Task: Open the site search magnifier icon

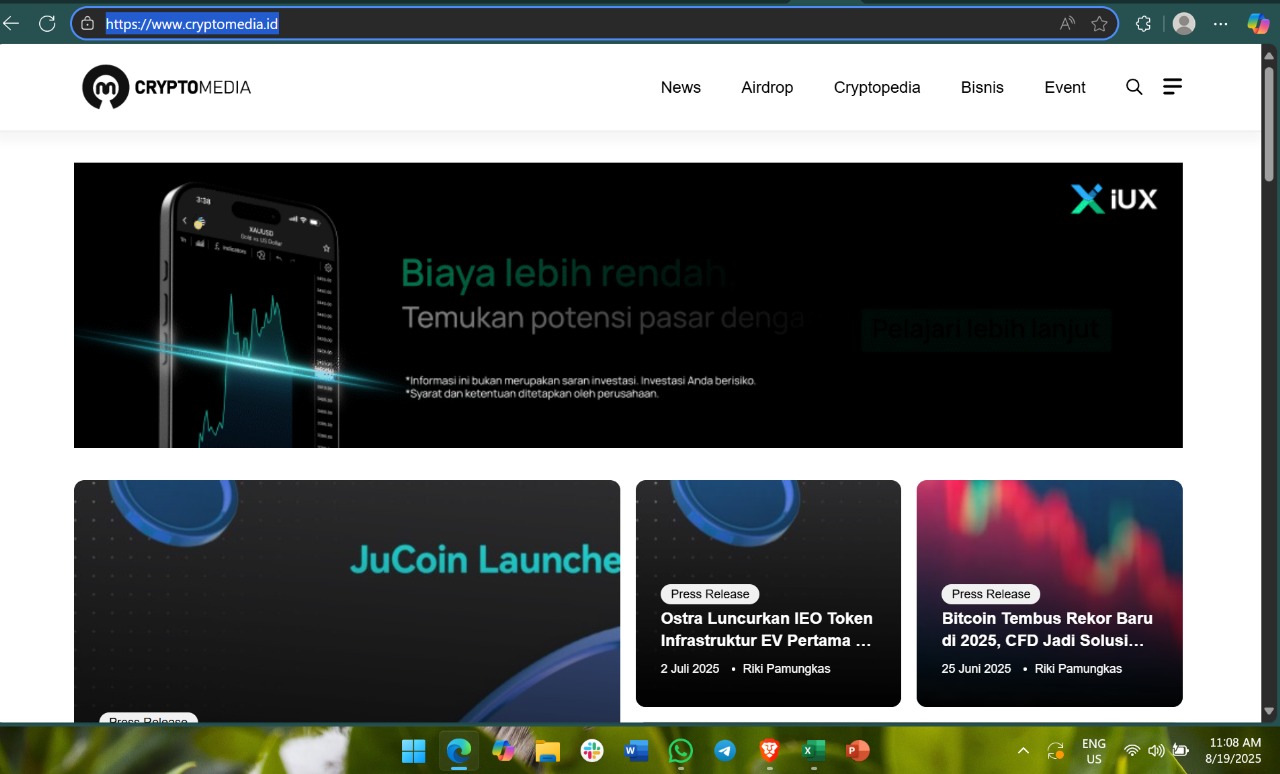Action: click(1134, 87)
